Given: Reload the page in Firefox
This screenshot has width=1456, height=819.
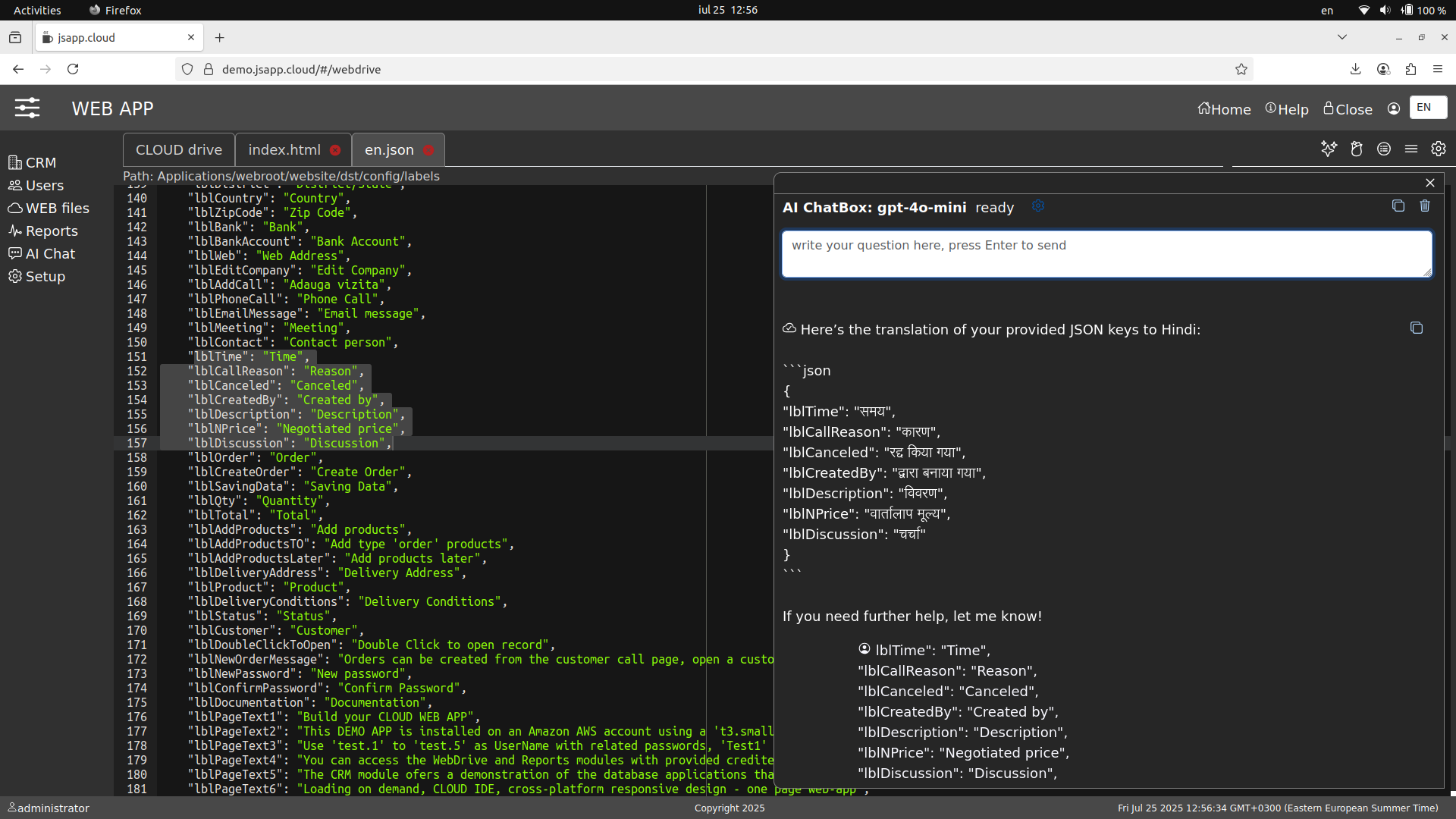Looking at the screenshot, I should (73, 69).
